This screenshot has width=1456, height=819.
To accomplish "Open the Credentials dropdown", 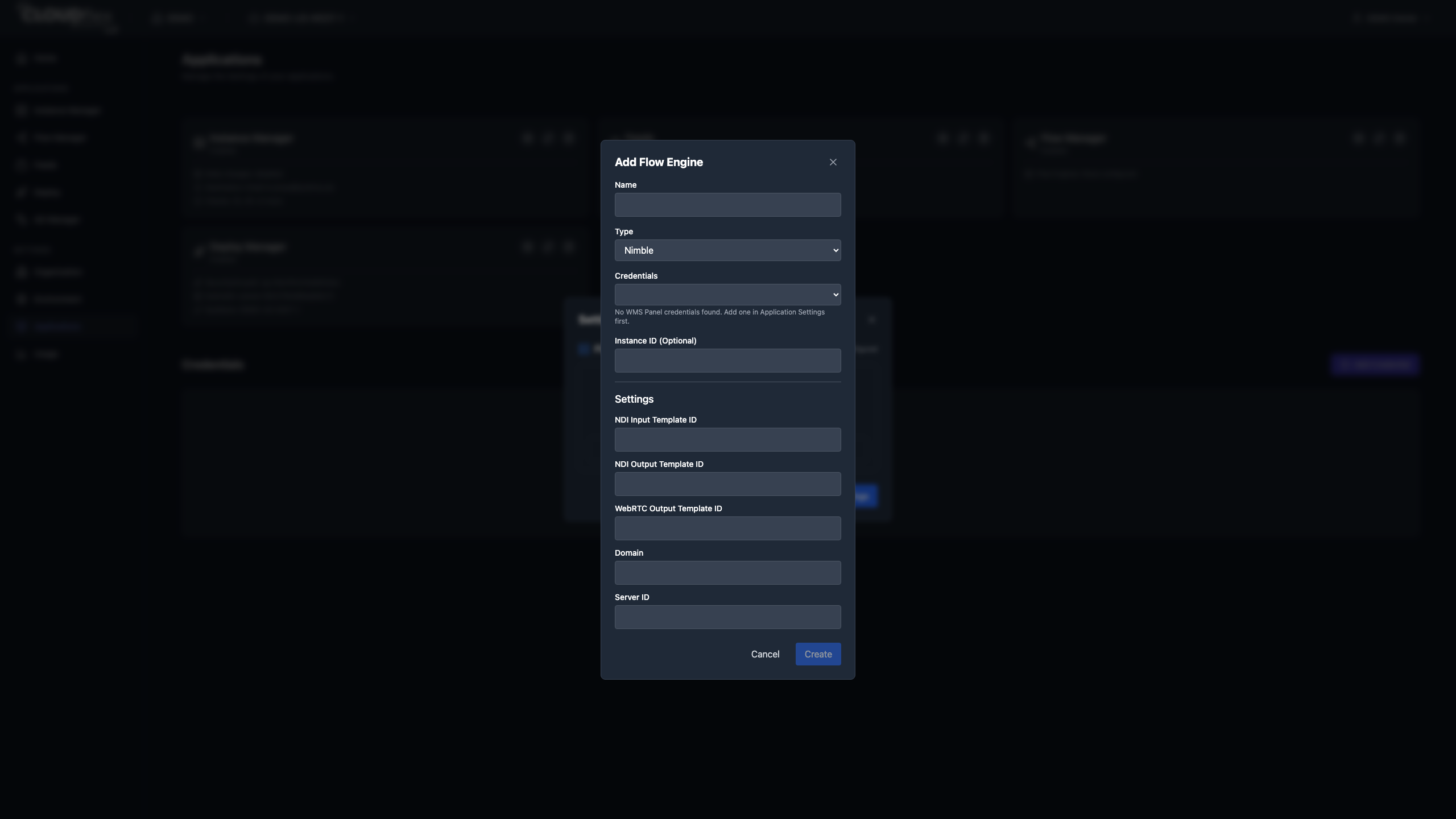I will [x=727, y=295].
